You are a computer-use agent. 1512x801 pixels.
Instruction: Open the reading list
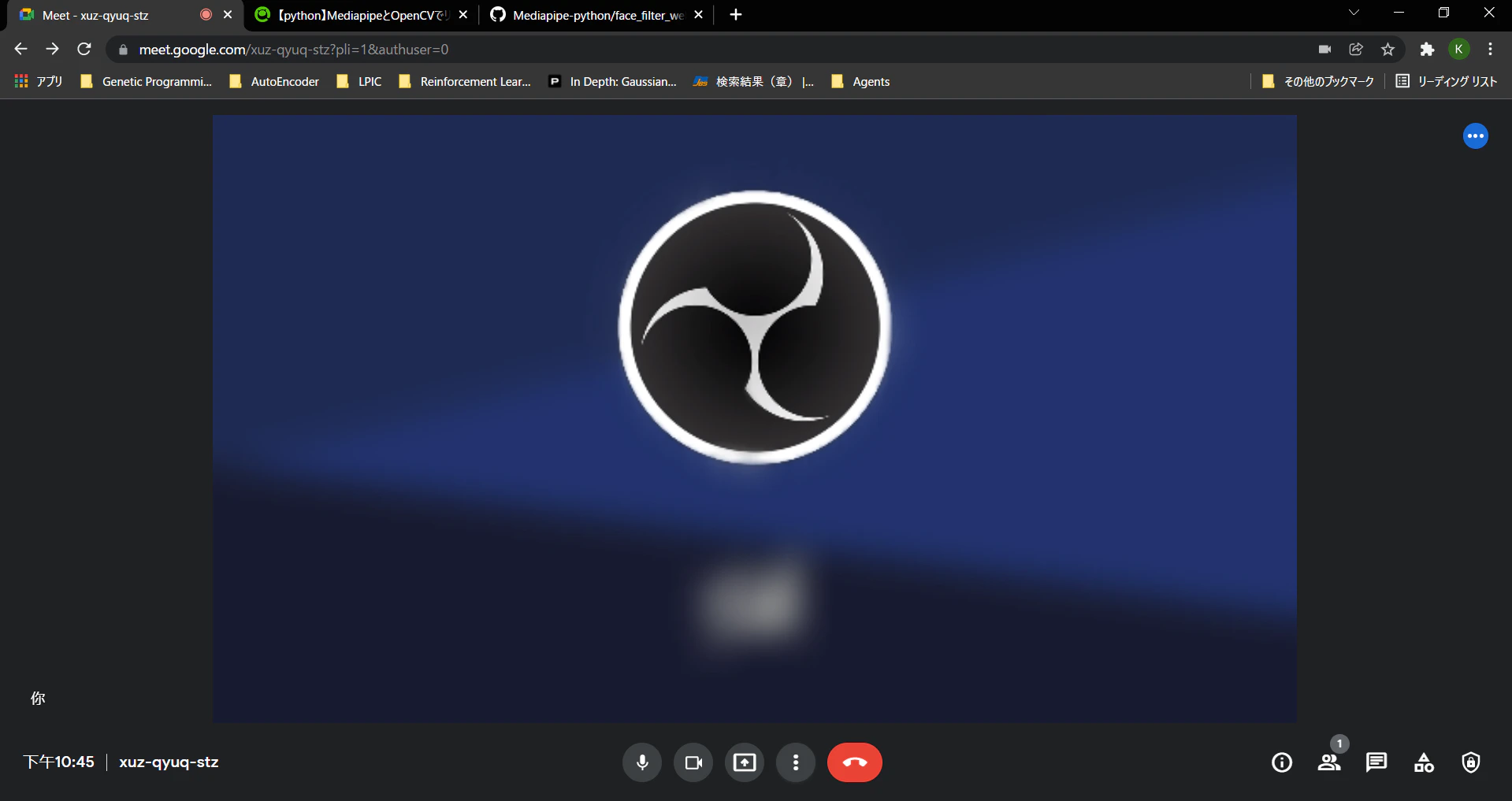point(1447,82)
